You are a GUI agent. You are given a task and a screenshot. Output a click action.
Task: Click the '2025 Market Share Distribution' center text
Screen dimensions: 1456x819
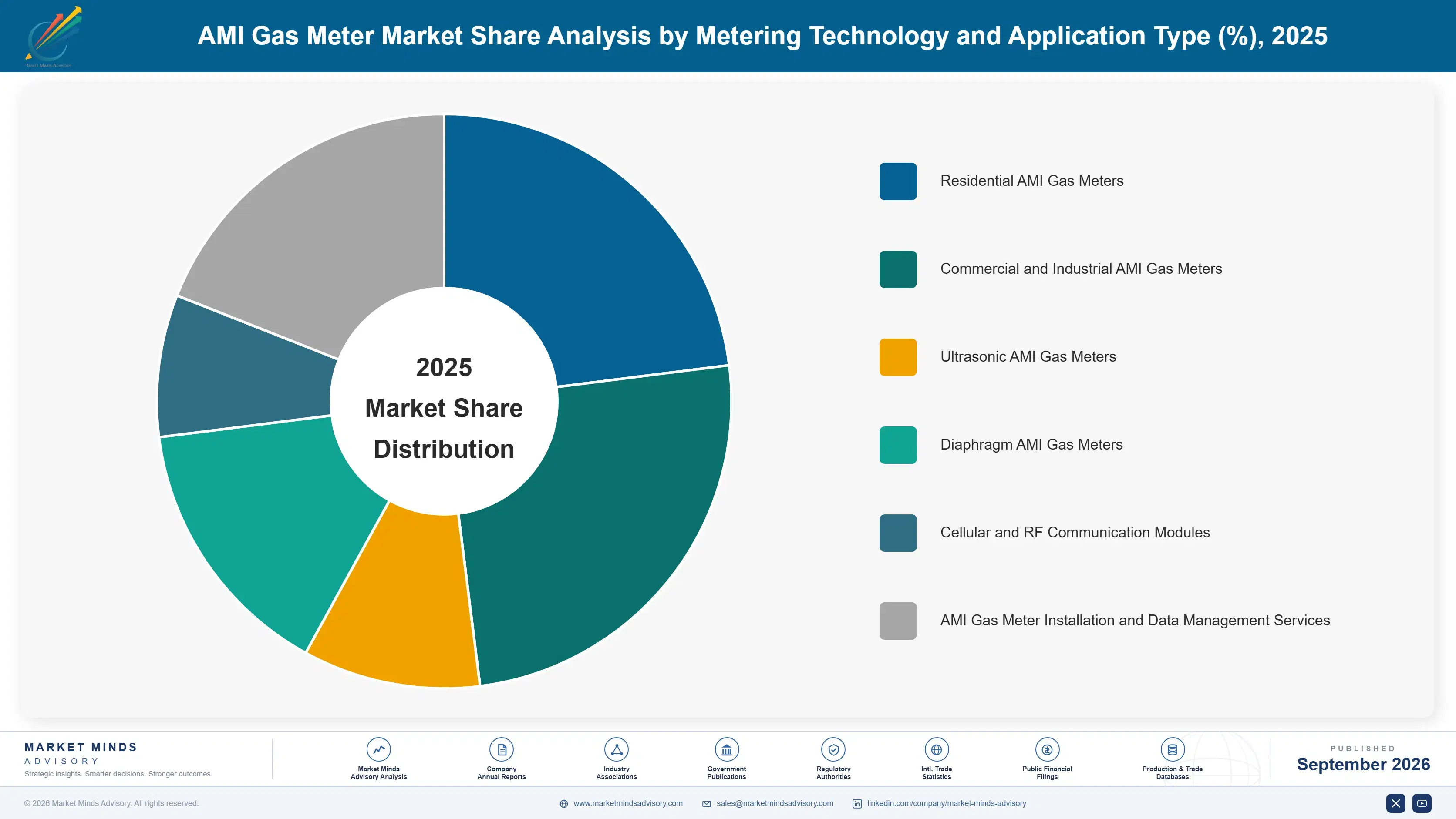444,408
